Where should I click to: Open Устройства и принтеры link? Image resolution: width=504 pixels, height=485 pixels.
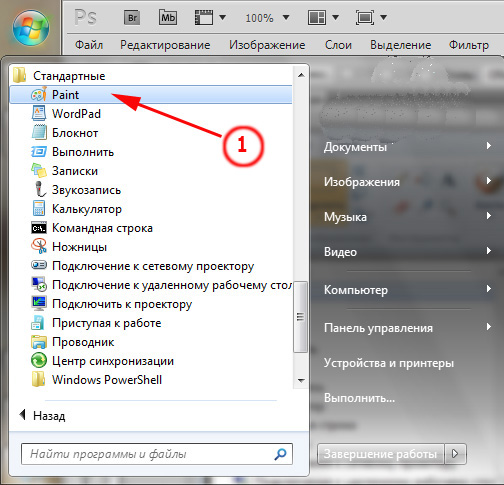pyautogui.click(x=389, y=363)
